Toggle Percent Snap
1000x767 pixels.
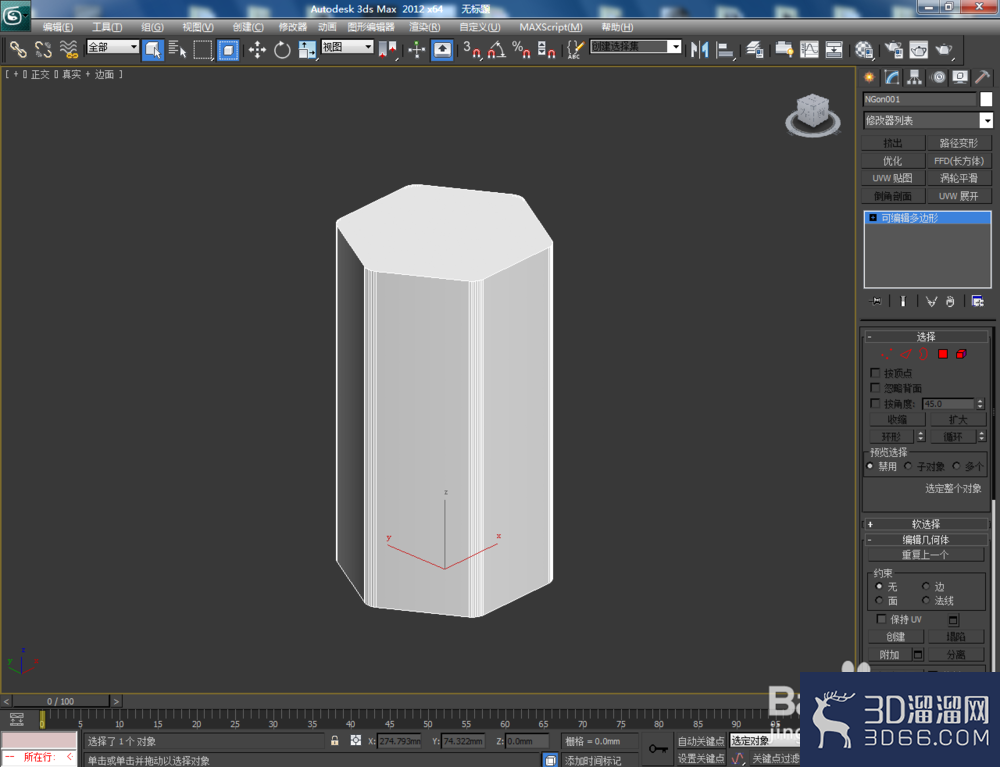click(522, 49)
